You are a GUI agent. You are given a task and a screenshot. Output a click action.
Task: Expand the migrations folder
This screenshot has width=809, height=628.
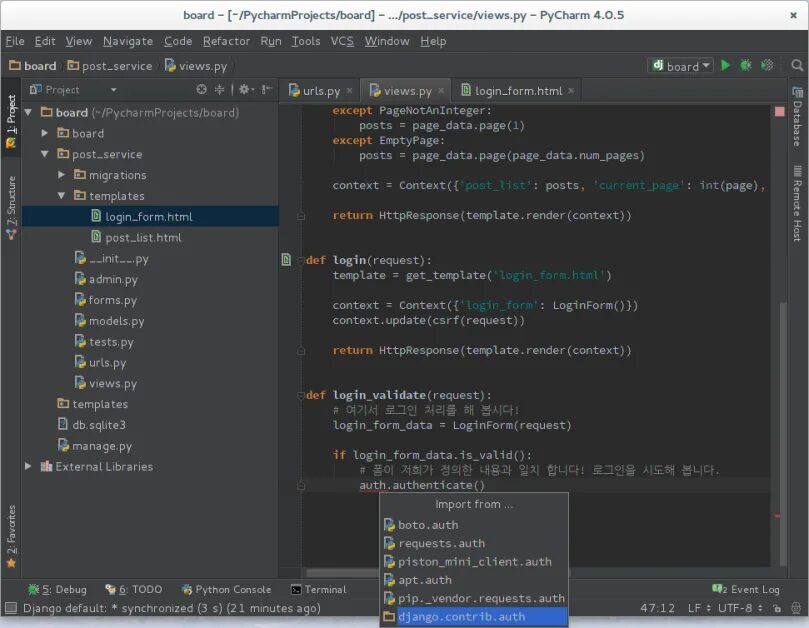click(x=61, y=175)
